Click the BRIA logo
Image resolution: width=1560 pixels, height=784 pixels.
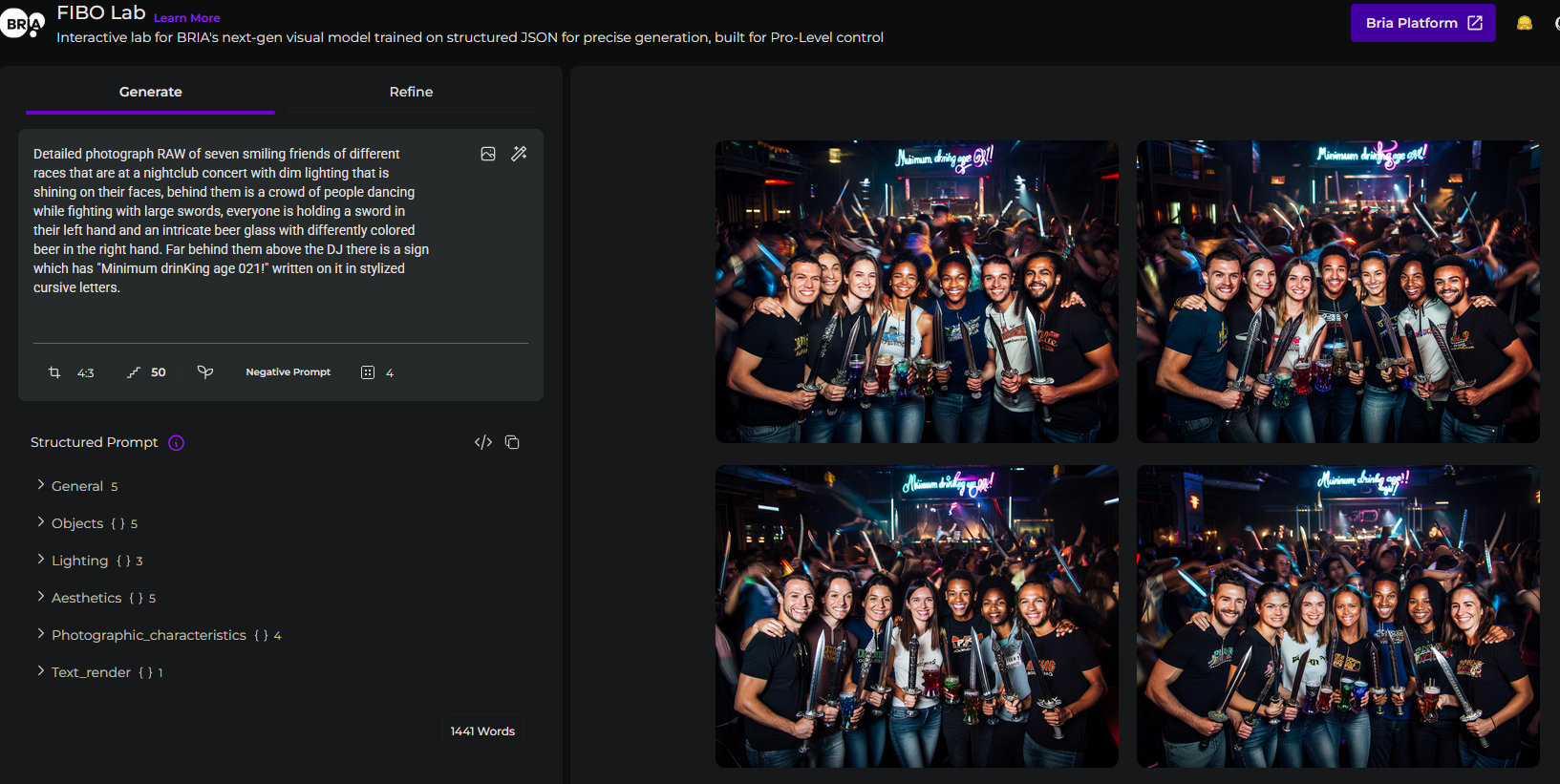click(22, 22)
